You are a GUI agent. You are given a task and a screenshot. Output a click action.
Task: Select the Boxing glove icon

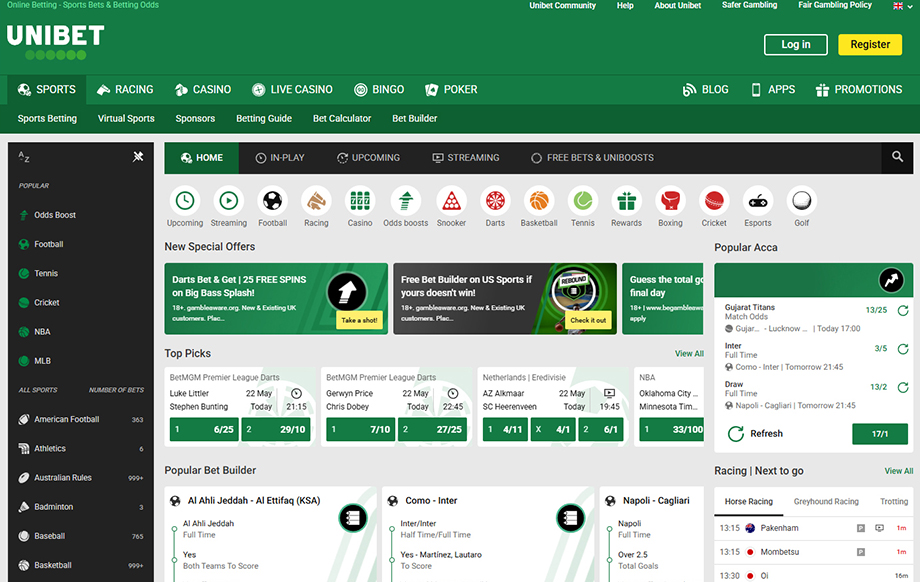point(670,201)
